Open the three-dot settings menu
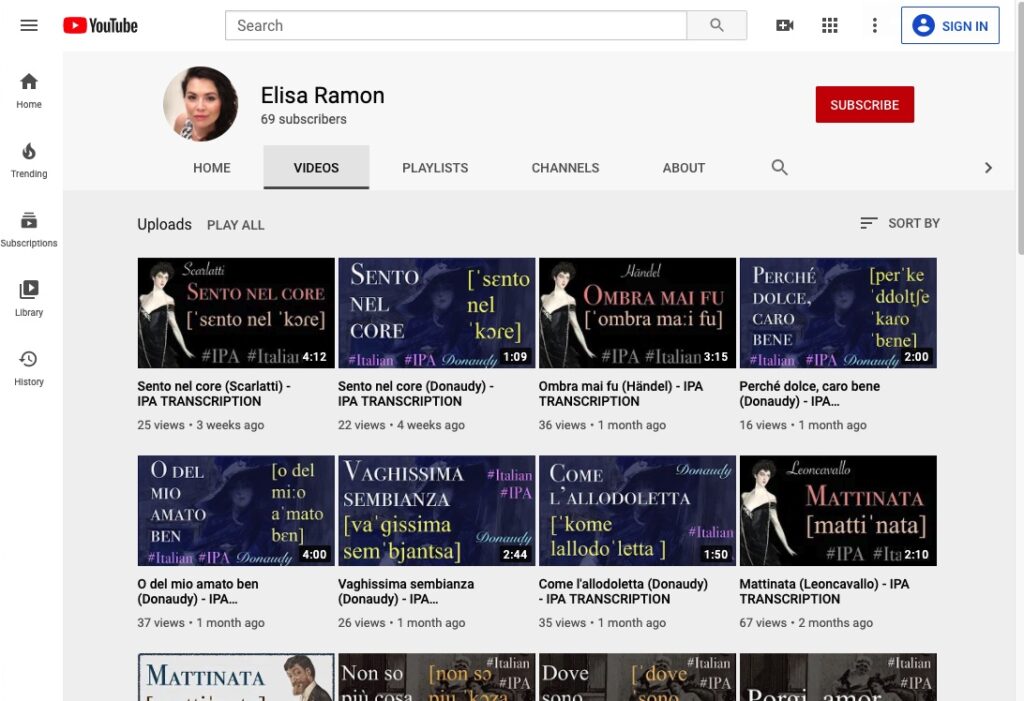The height and width of the screenshot is (701, 1024). point(875,26)
